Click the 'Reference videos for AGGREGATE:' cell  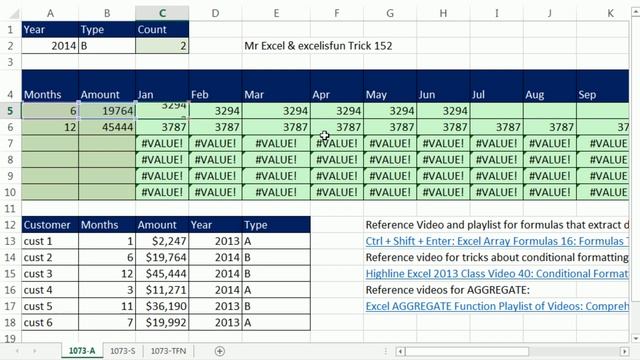click(x=447, y=290)
